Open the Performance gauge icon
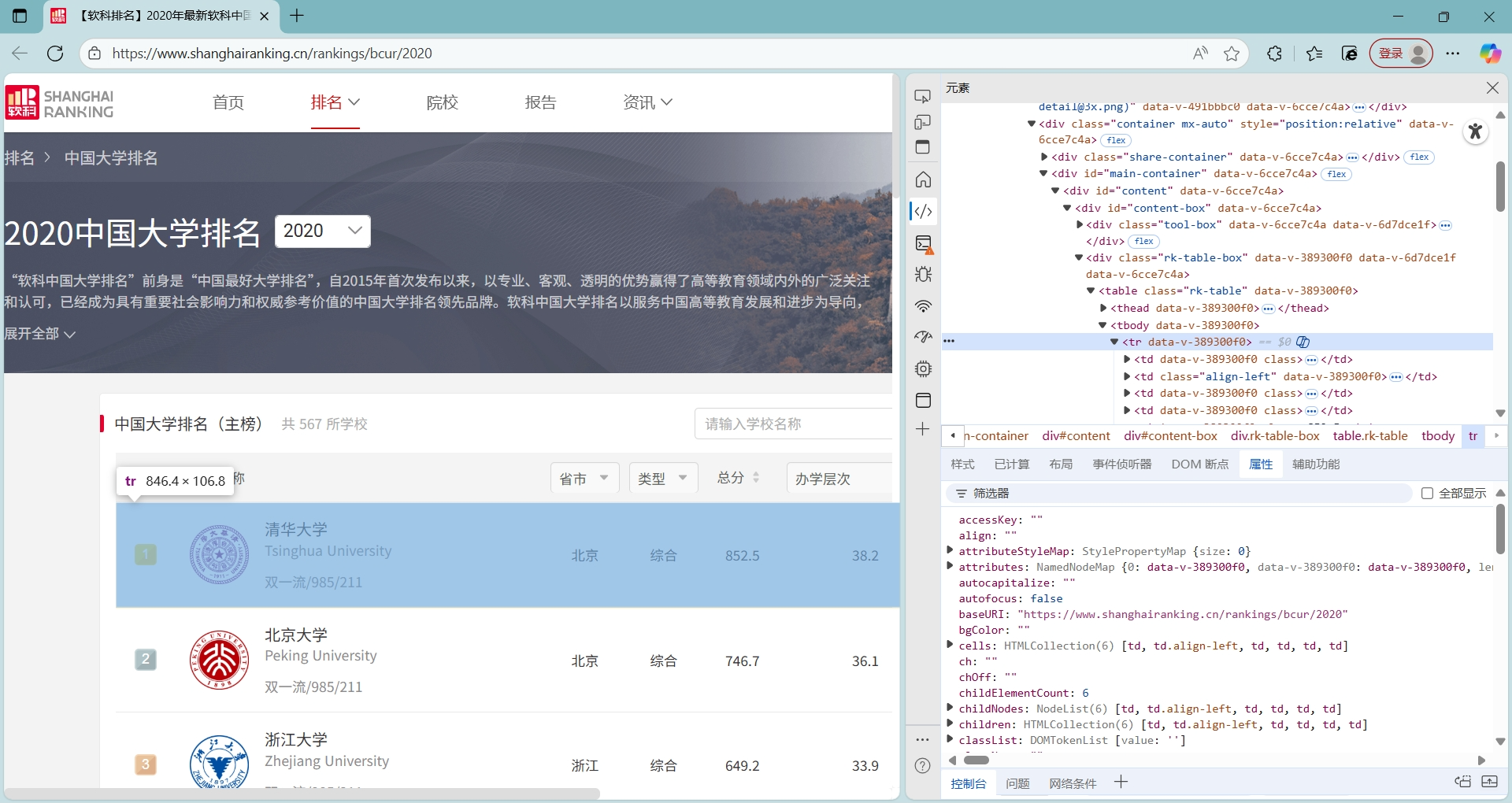The width and height of the screenshot is (1512, 803). coord(923,337)
